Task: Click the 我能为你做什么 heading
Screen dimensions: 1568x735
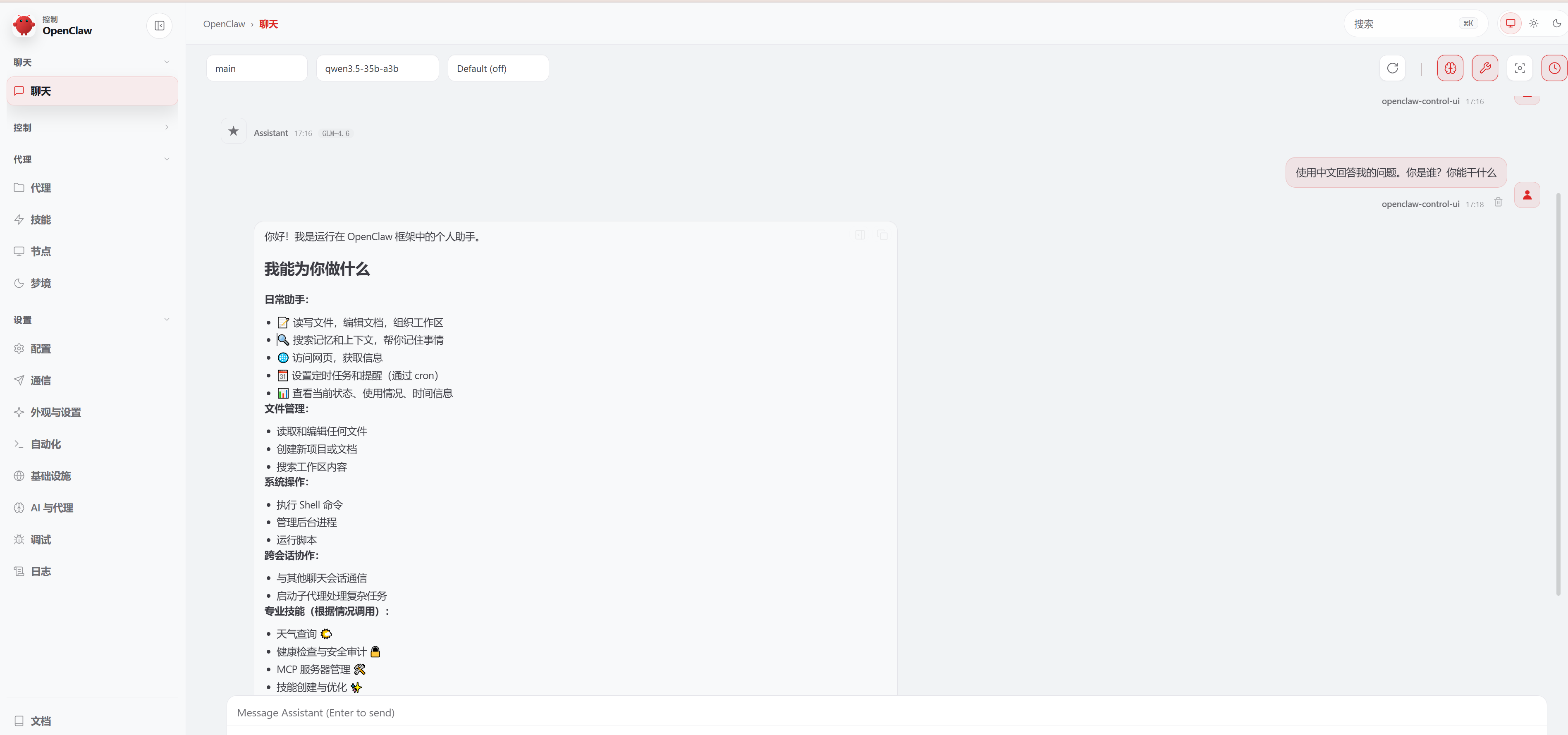Action: [317, 269]
